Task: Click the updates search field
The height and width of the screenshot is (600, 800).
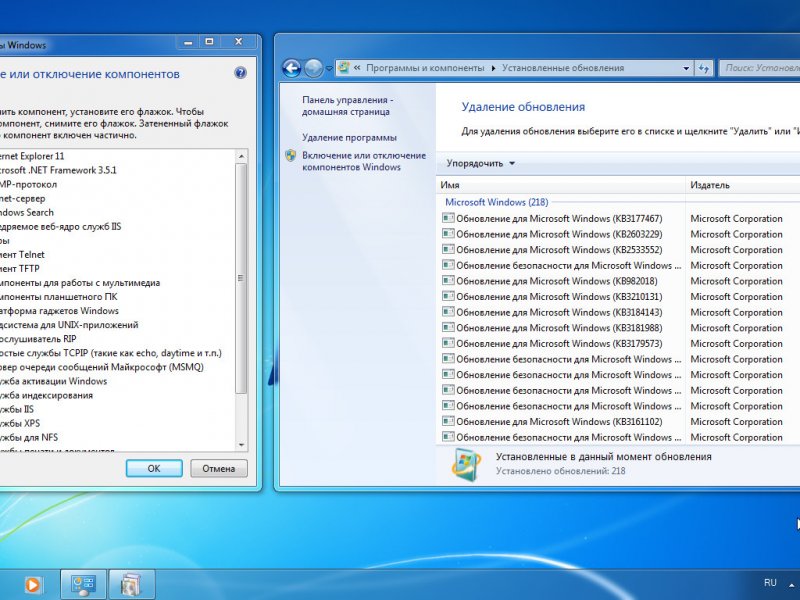Action: tap(760, 68)
